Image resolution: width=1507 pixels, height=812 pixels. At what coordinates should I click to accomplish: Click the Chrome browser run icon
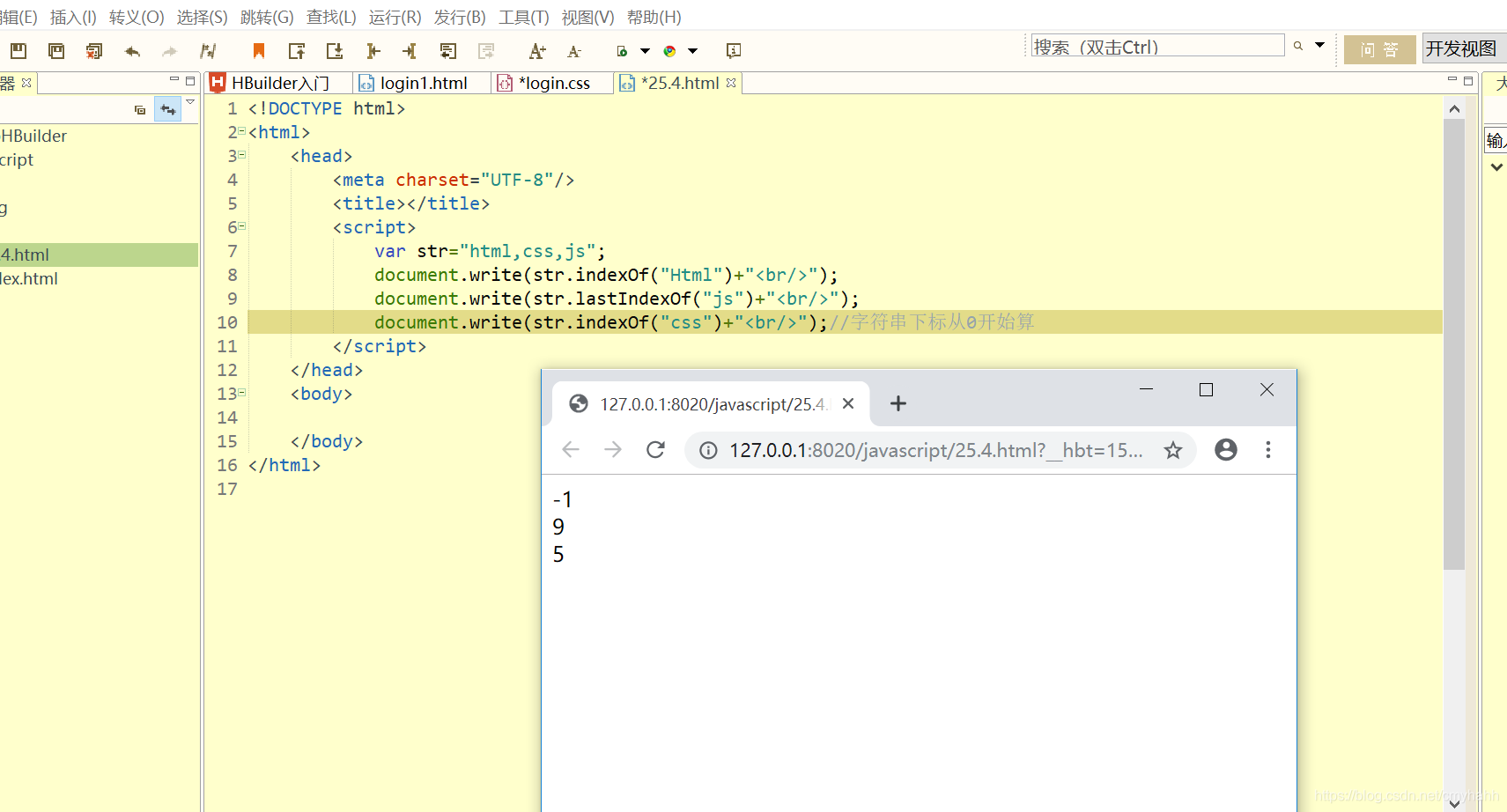[669, 51]
